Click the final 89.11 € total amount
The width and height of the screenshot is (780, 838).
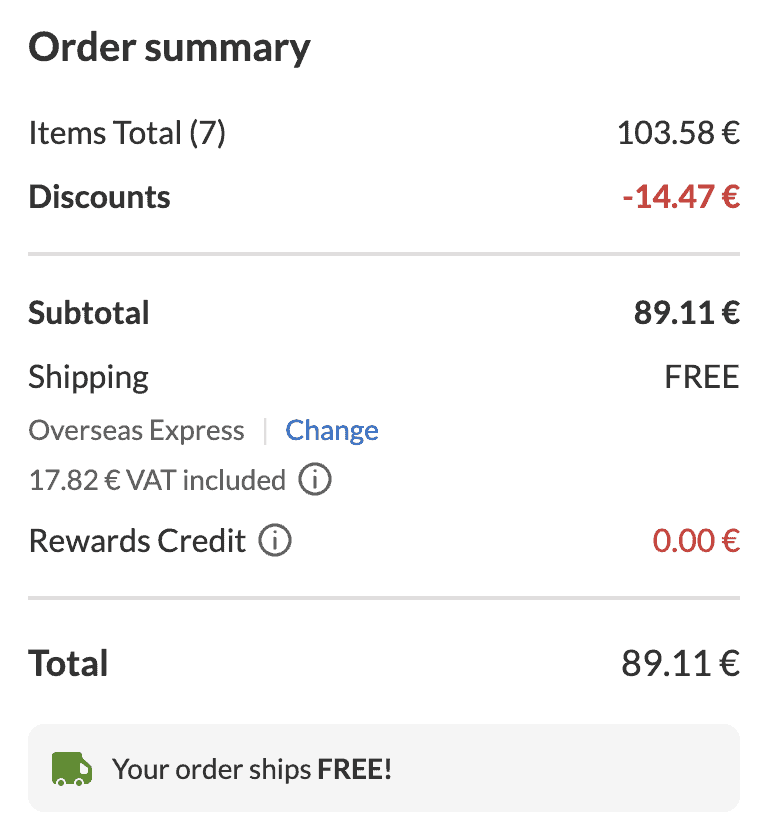[680, 664]
